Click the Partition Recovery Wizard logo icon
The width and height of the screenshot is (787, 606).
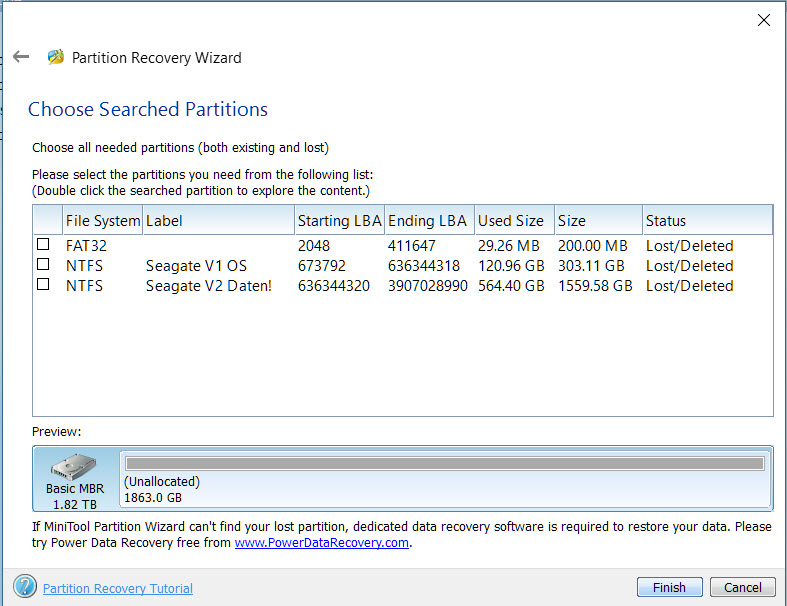pos(56,57)
